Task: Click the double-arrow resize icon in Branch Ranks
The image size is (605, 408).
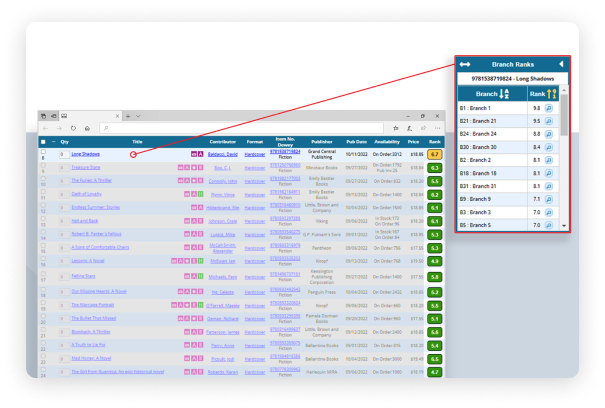Action: [x=465, y=64]
